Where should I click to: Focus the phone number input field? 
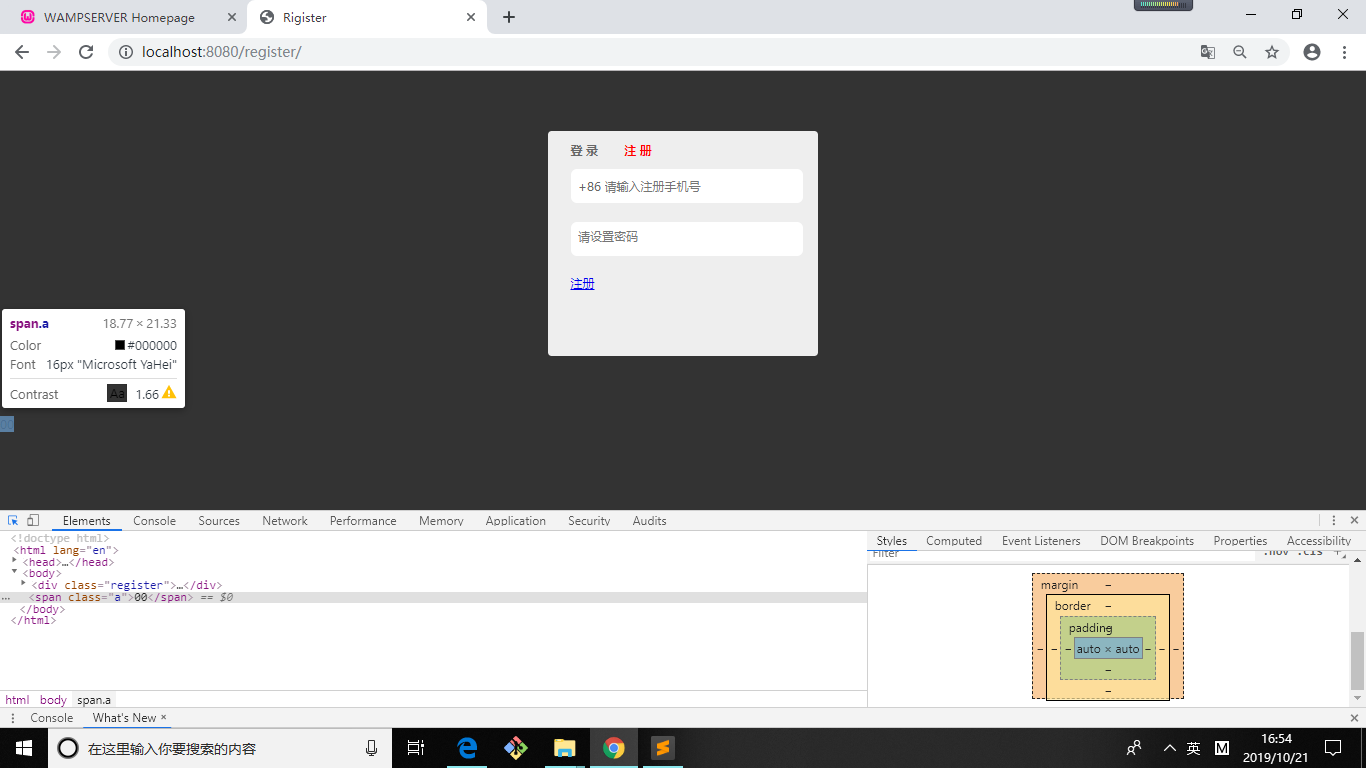coord(687,186)
